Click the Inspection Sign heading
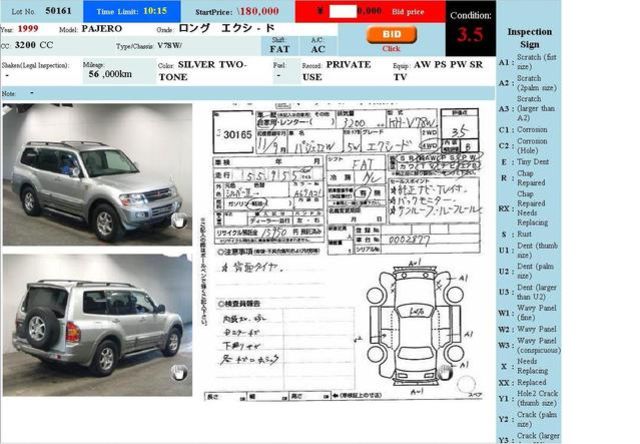640x444 pixels. [x=529, y=38]
